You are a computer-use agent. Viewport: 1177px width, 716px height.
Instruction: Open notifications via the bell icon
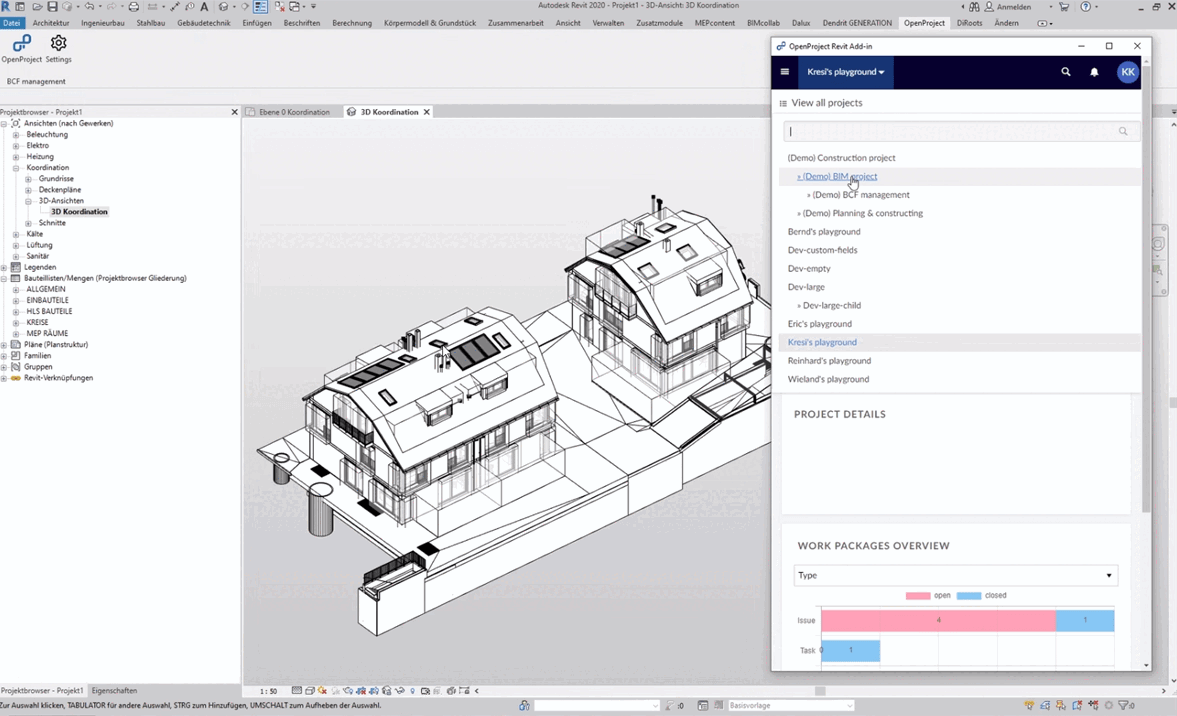click(x=1094, y=72)
